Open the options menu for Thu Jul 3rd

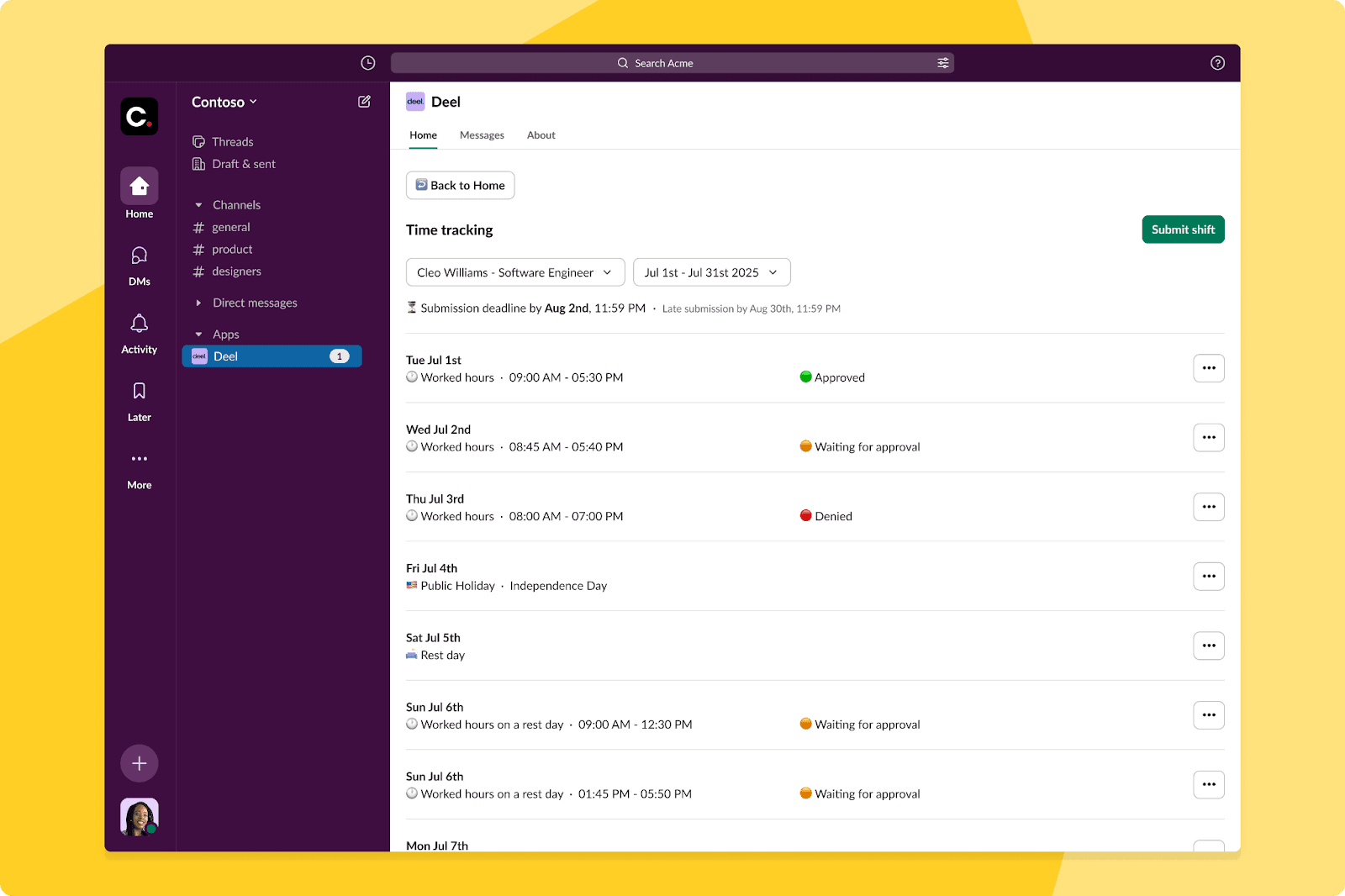(1208, 507)
